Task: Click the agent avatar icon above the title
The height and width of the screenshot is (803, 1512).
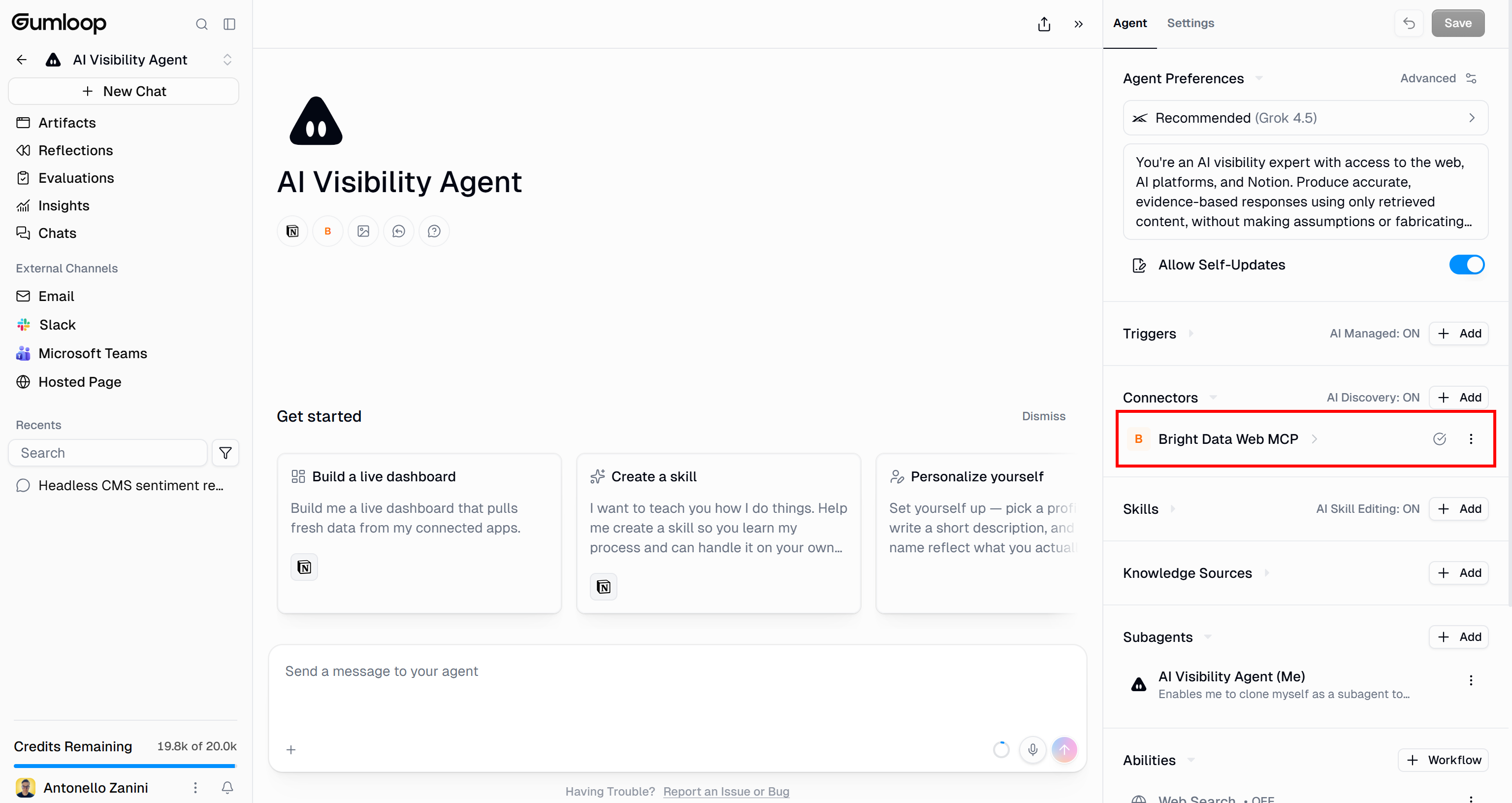Action: click(316, 121)
